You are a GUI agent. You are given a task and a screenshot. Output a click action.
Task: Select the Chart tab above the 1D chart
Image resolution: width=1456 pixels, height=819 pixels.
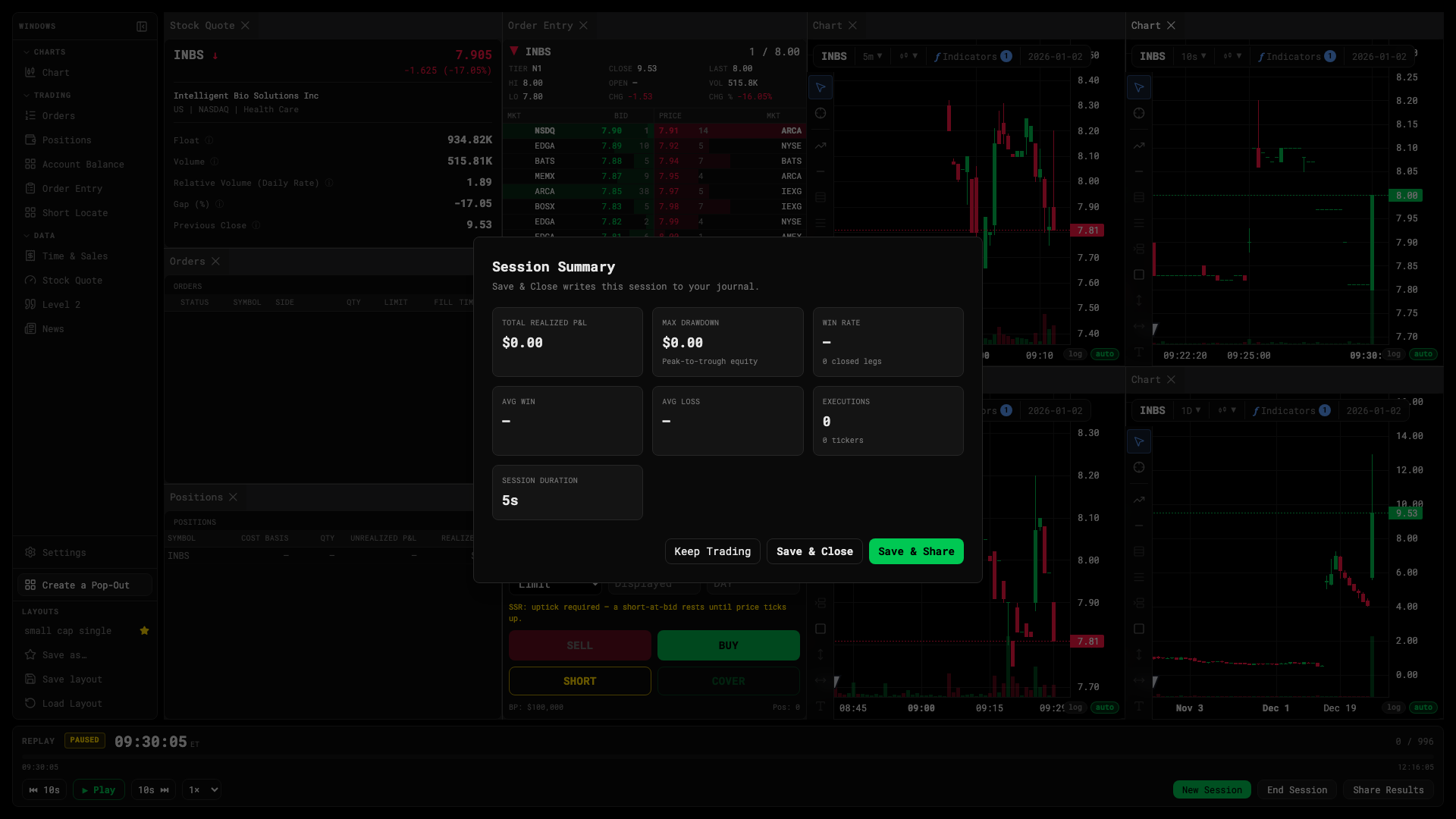pos(1146,380)
